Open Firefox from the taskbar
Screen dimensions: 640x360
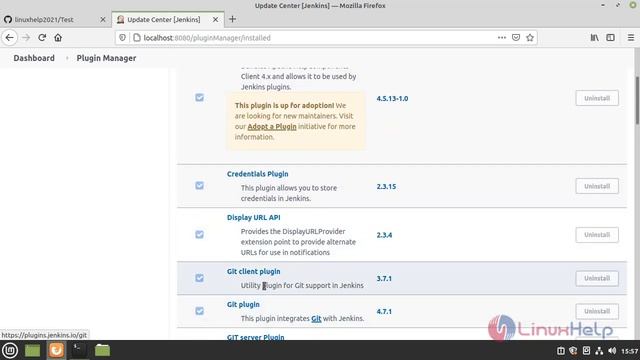pos(56,350)
